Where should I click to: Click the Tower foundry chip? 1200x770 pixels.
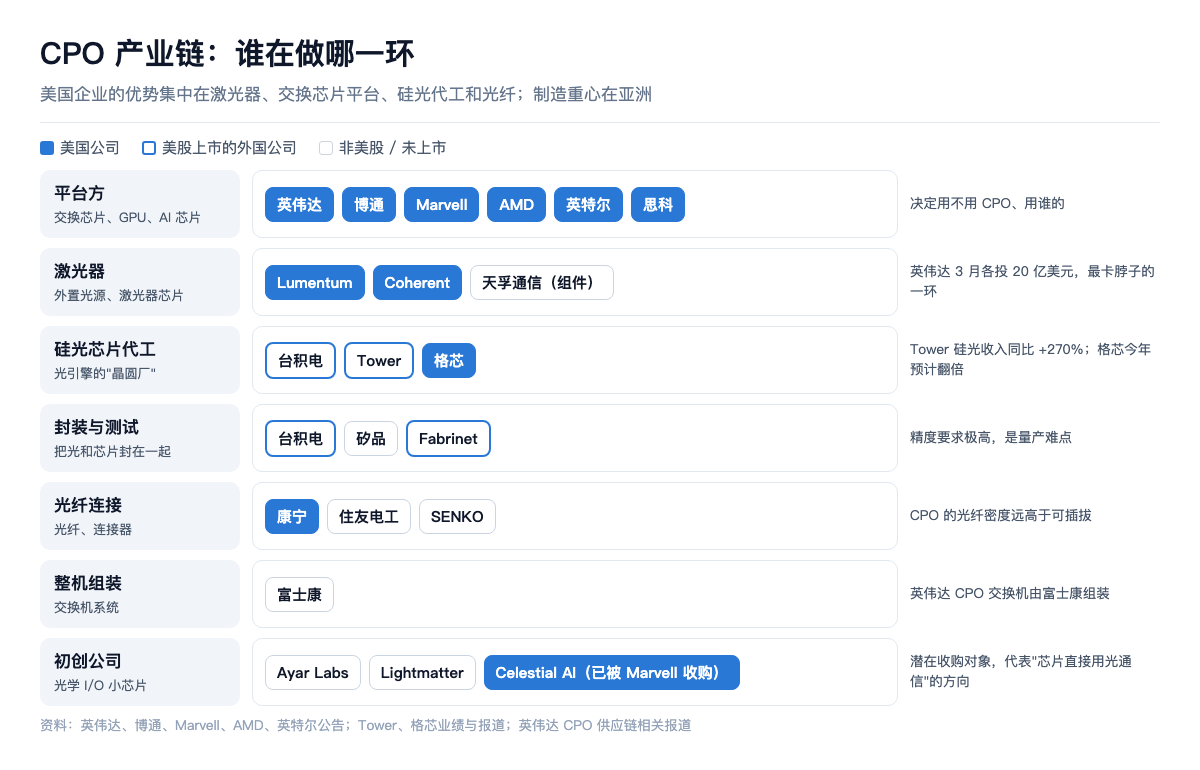coord(379,360)
